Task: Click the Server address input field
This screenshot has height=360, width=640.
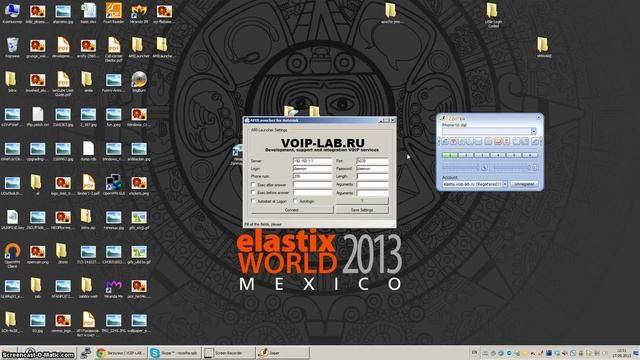Action: [313, 161]
